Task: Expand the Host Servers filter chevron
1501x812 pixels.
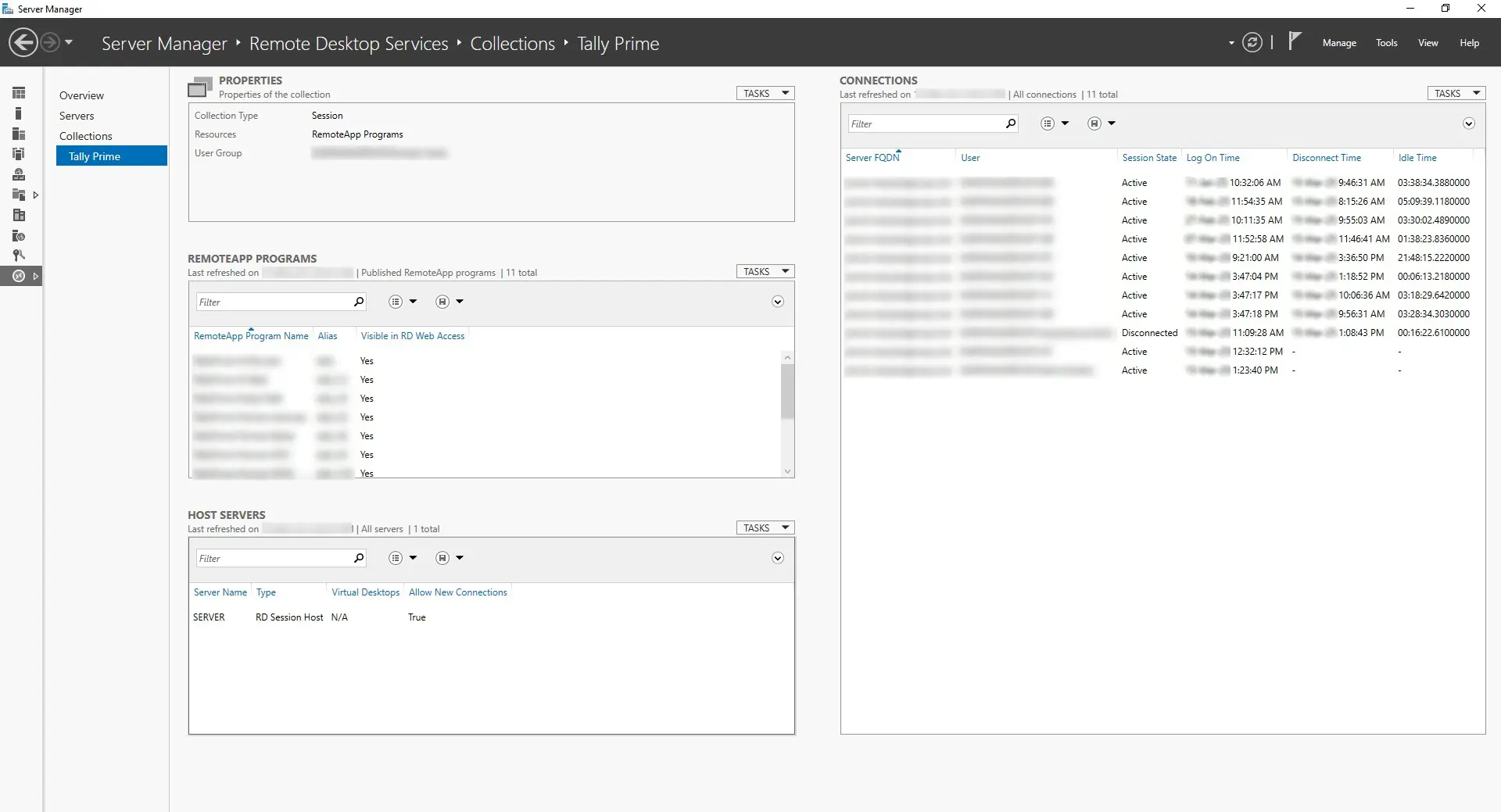Action: (778, 558)
